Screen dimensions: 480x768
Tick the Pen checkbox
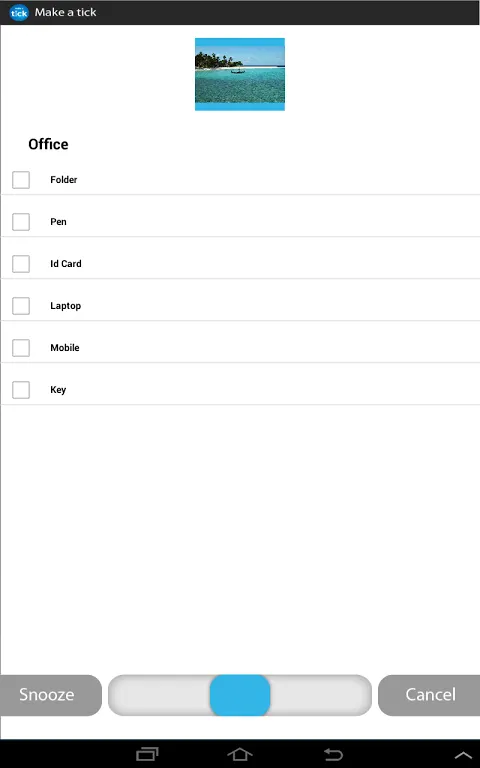21,222
